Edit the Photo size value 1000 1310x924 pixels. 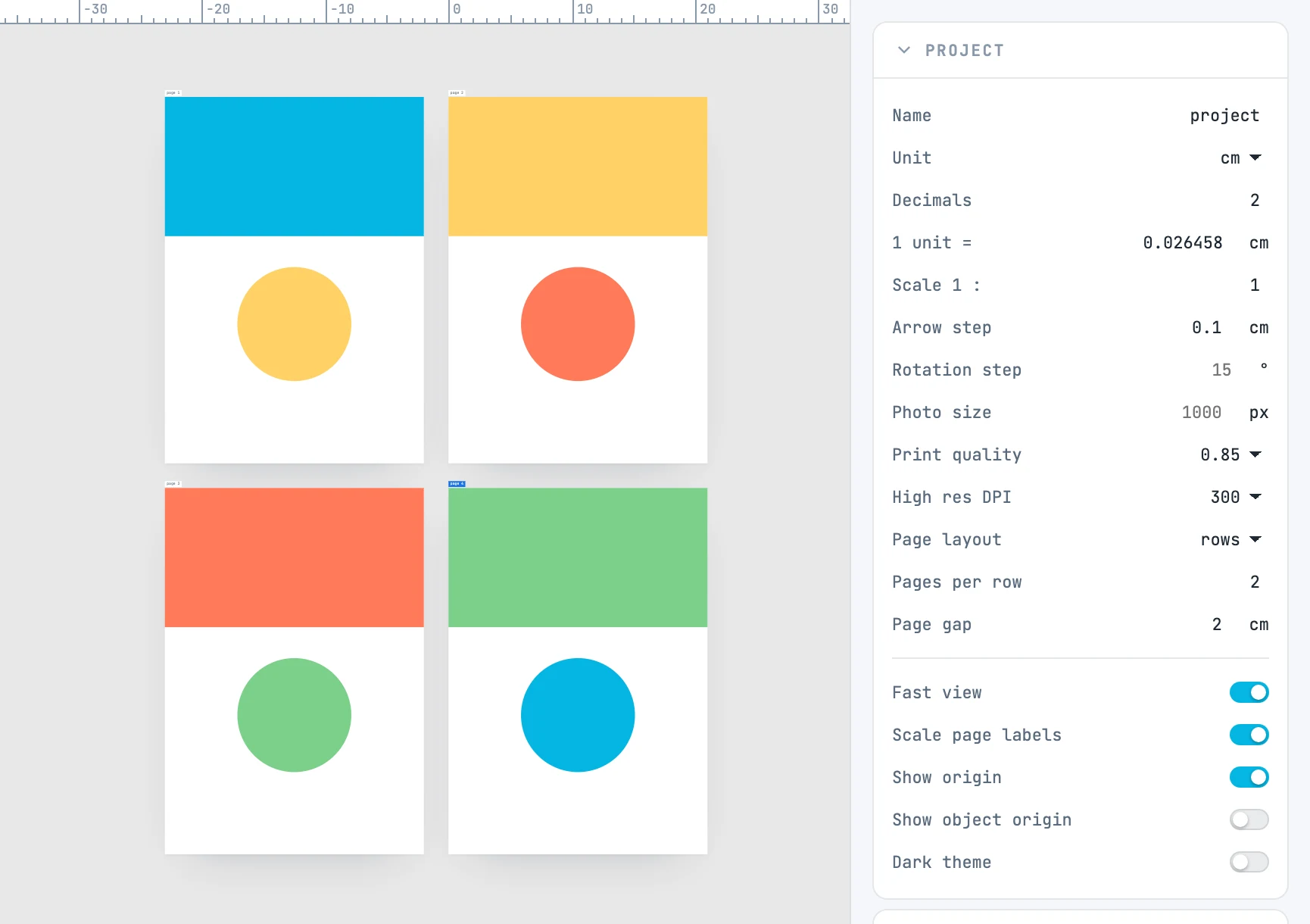point(1201,412)
